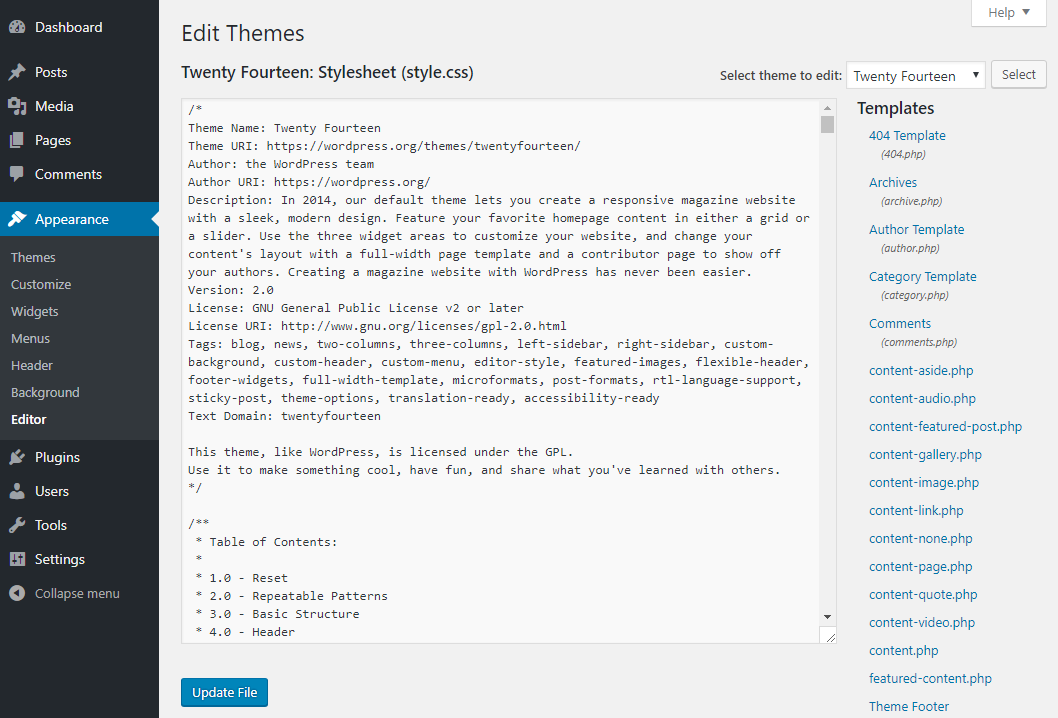Open the Help dropdown tab
The width and height of the screenshot is (1058, 718).
click(1009, 12)
